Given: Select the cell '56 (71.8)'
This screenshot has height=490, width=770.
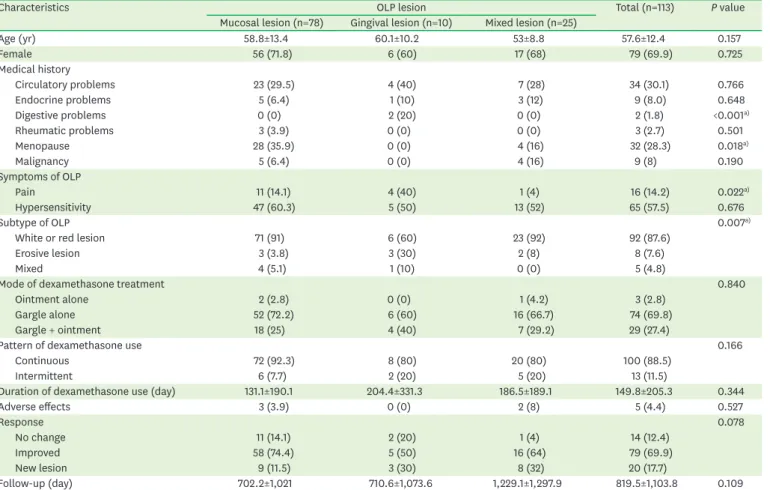Looking at the screenshot, I should tap(272, 54).
